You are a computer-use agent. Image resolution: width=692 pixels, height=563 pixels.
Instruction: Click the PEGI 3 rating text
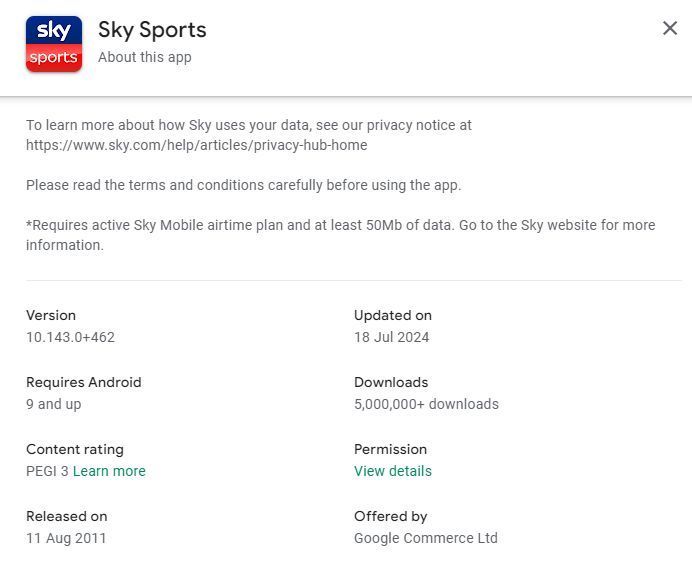(x=47, y=471)
